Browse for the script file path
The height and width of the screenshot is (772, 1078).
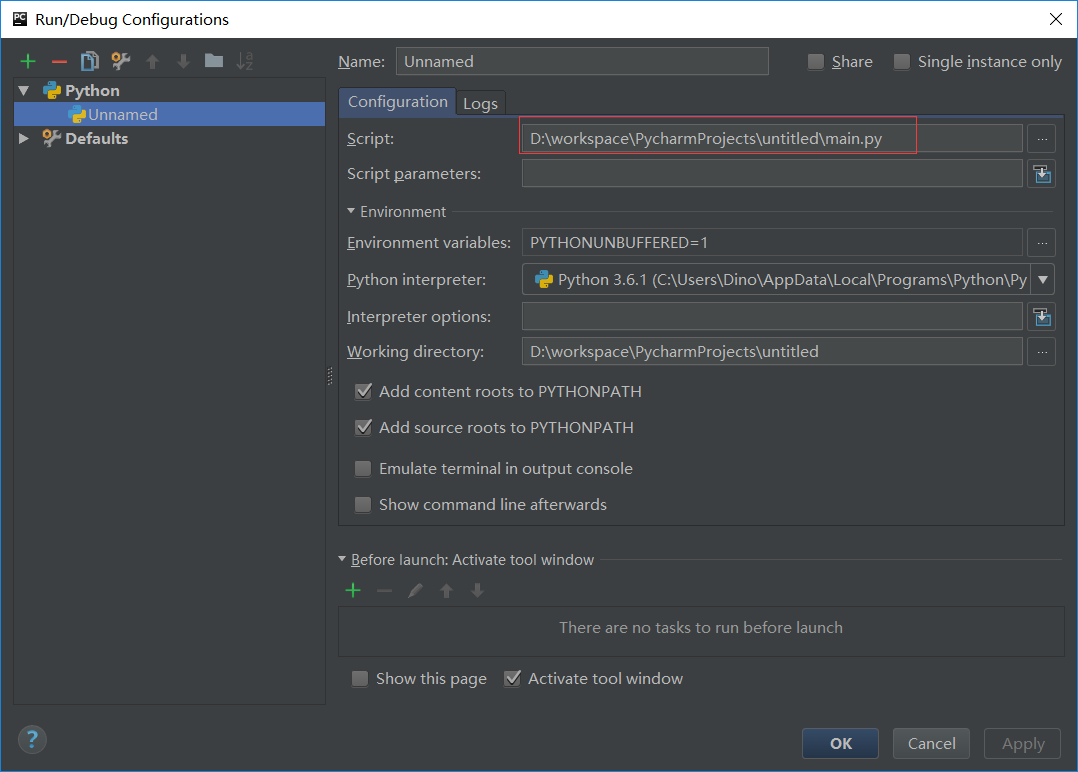(1042, 139)
